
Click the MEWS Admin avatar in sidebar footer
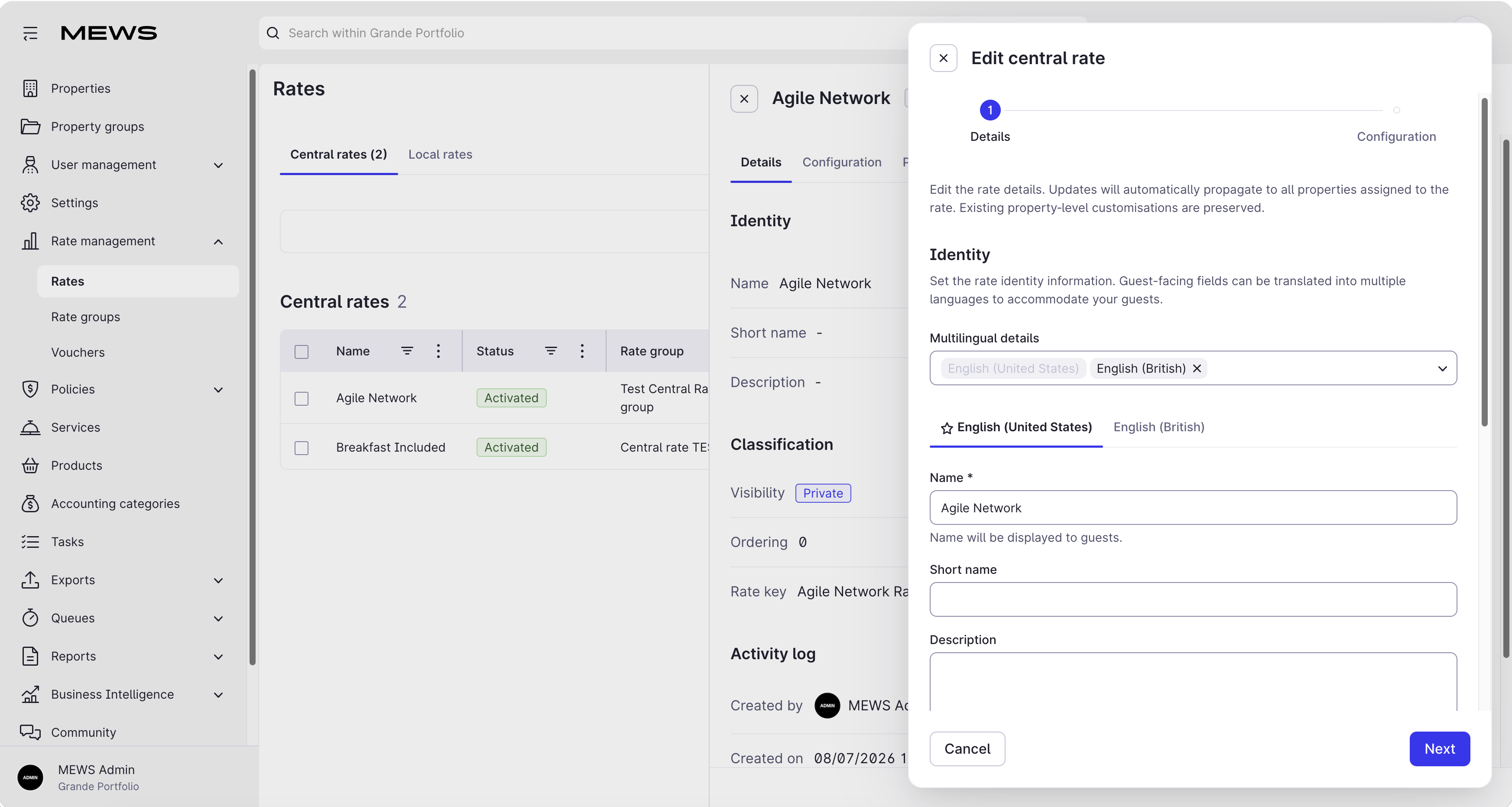pyautogui.click(x=30, y=777)
